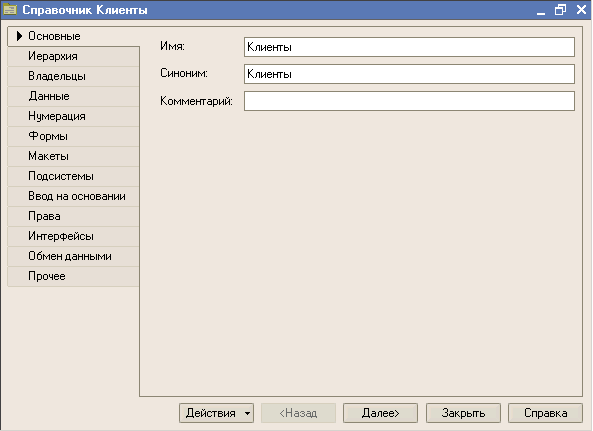Switch to the Макеты tab
The width and height of the screenshot is (593, 431).
pyautogui.click(x=73, y=157)
